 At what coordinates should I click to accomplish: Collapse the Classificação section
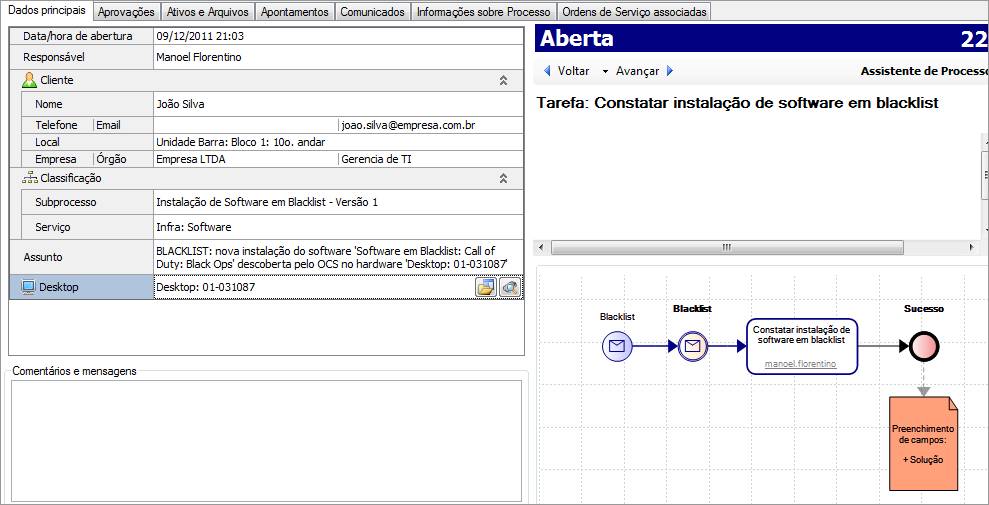pyautogui.click(x=503, y=178)
